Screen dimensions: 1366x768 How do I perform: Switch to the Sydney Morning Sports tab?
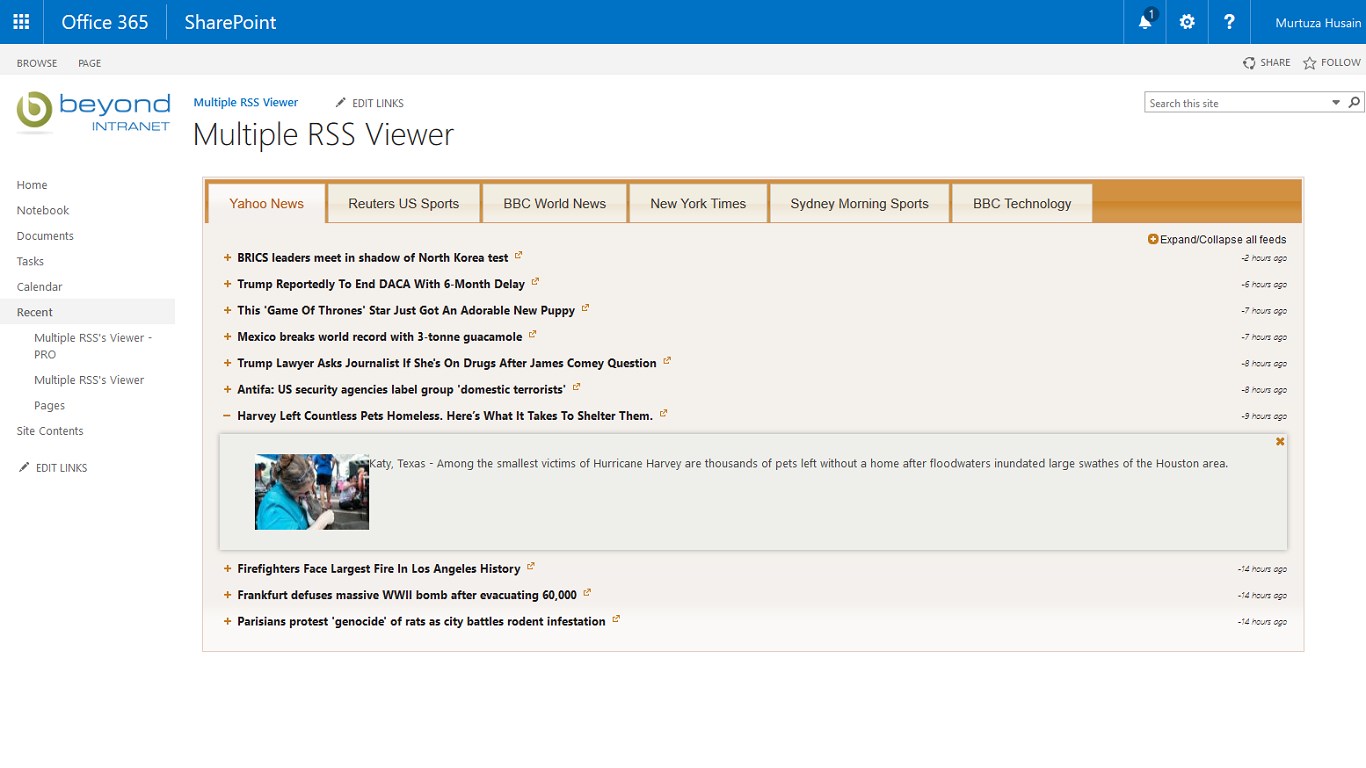(860, 203)
